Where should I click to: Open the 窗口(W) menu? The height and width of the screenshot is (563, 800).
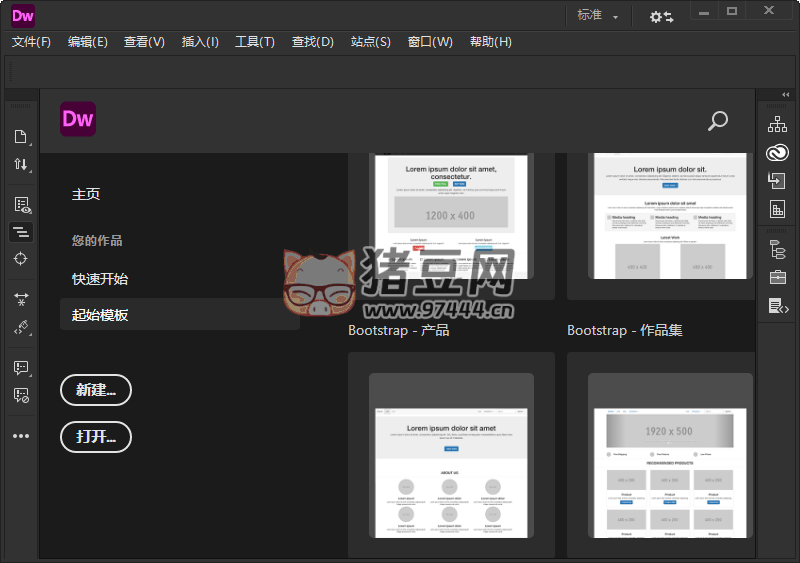(430, 42)
